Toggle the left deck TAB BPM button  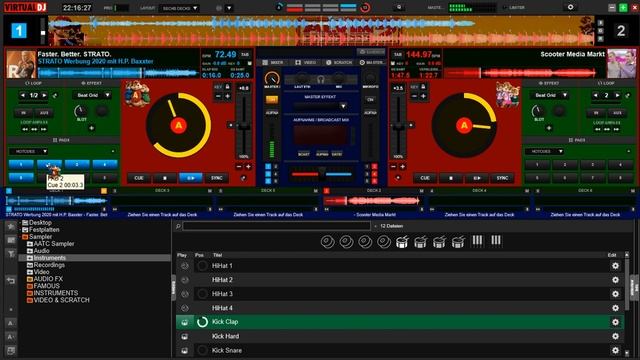coord(245,55)
